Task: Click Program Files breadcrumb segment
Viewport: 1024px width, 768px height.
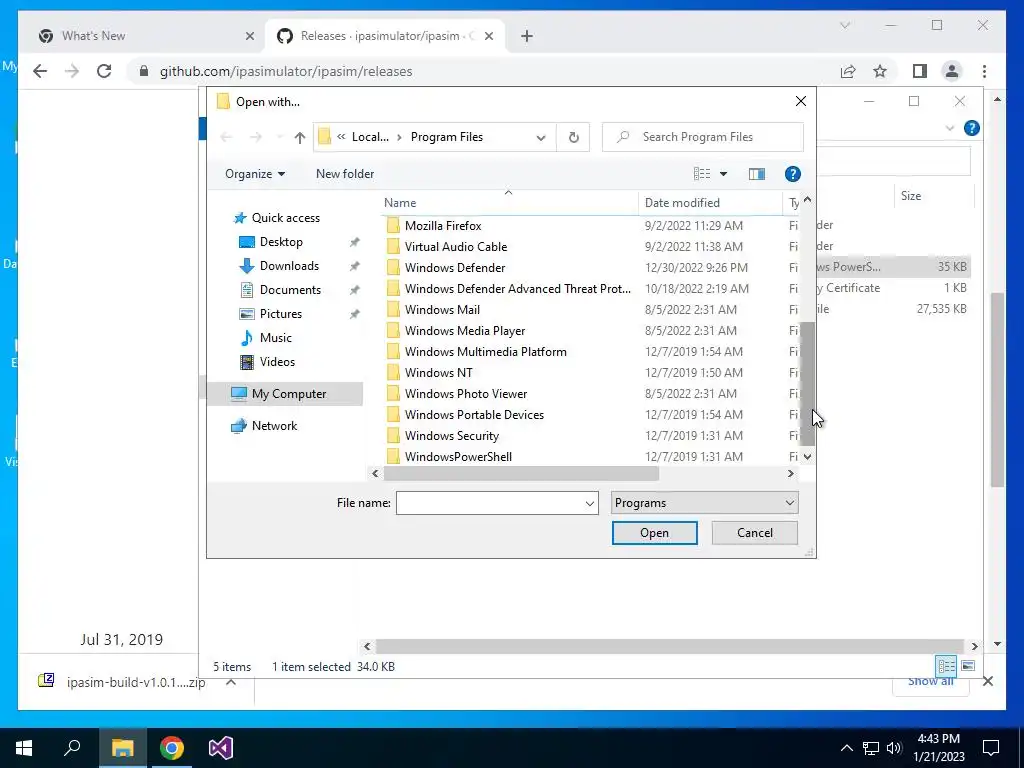Action: pos(447,137)
